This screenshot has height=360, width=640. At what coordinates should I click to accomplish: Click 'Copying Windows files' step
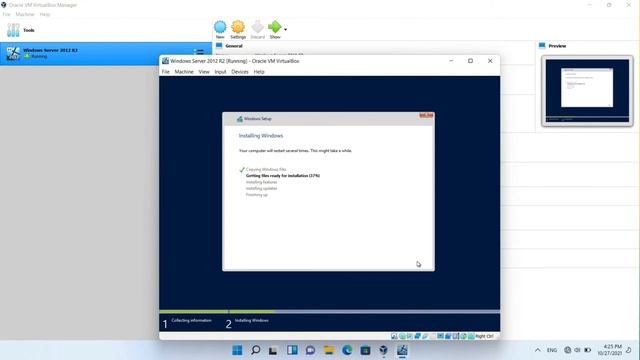(x=266, y=169)
